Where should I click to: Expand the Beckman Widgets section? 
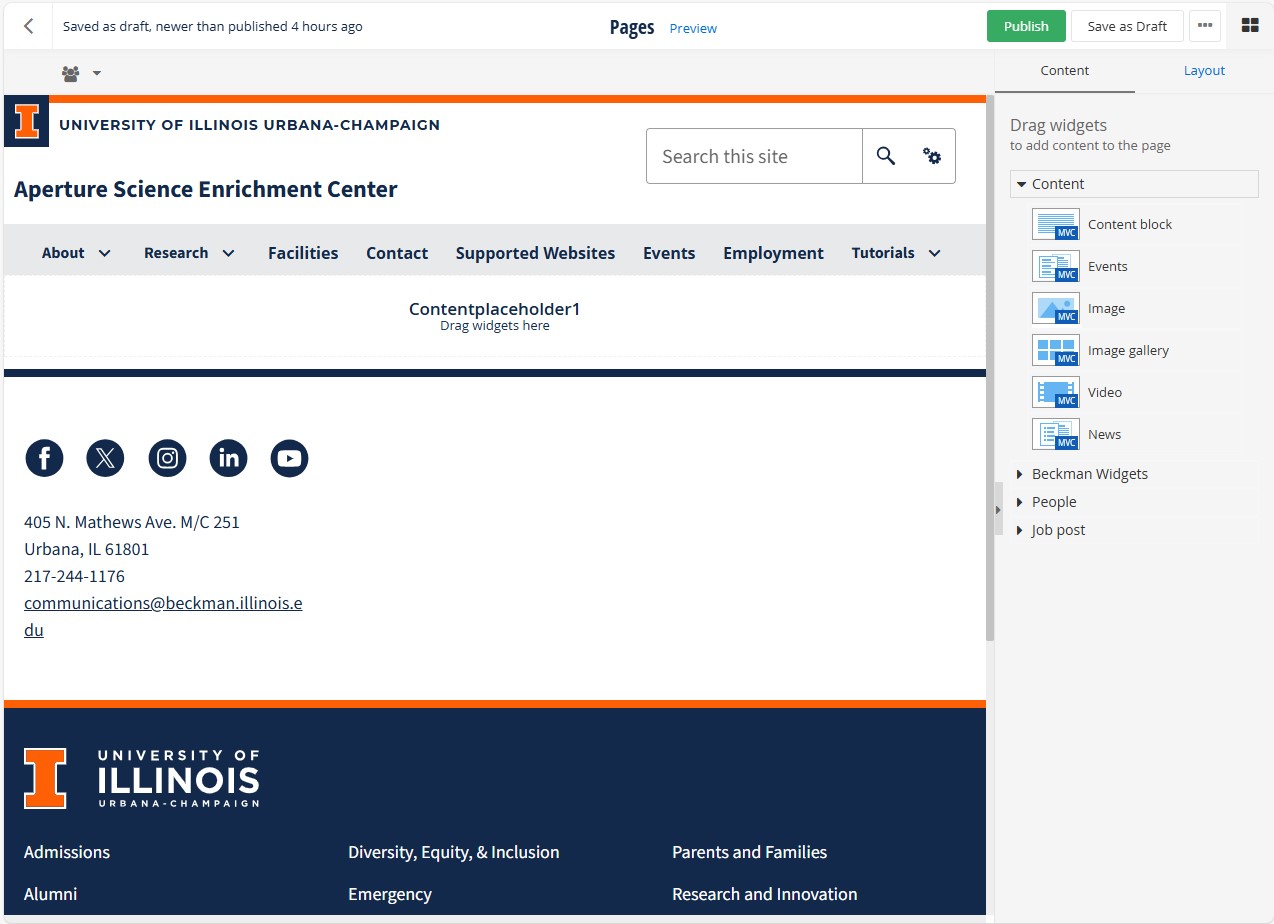(x=1089, y=474)
